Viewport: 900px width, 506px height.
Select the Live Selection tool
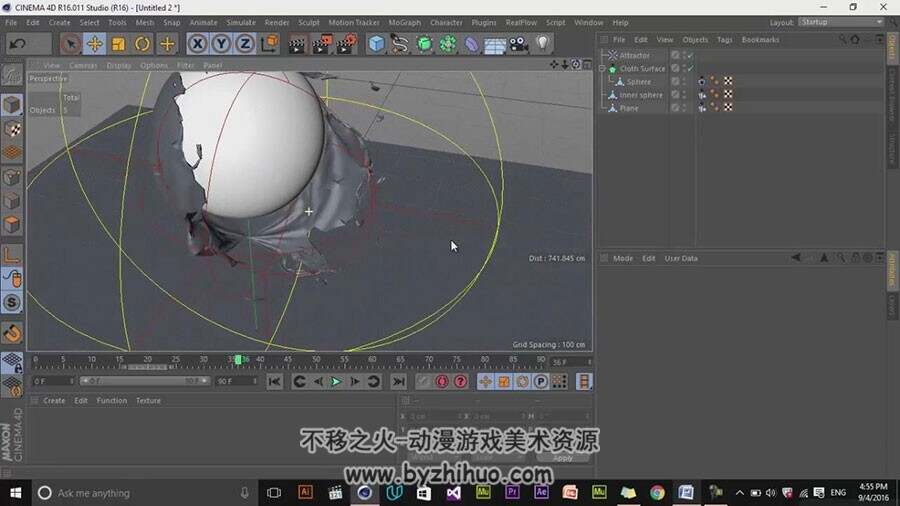[x=71, y=44]
